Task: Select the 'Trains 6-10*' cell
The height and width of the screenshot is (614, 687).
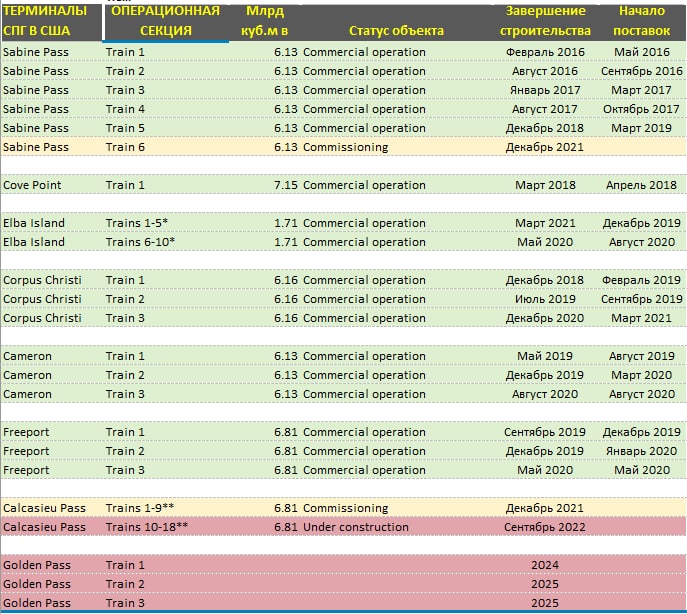Action: tap(140, 242)
